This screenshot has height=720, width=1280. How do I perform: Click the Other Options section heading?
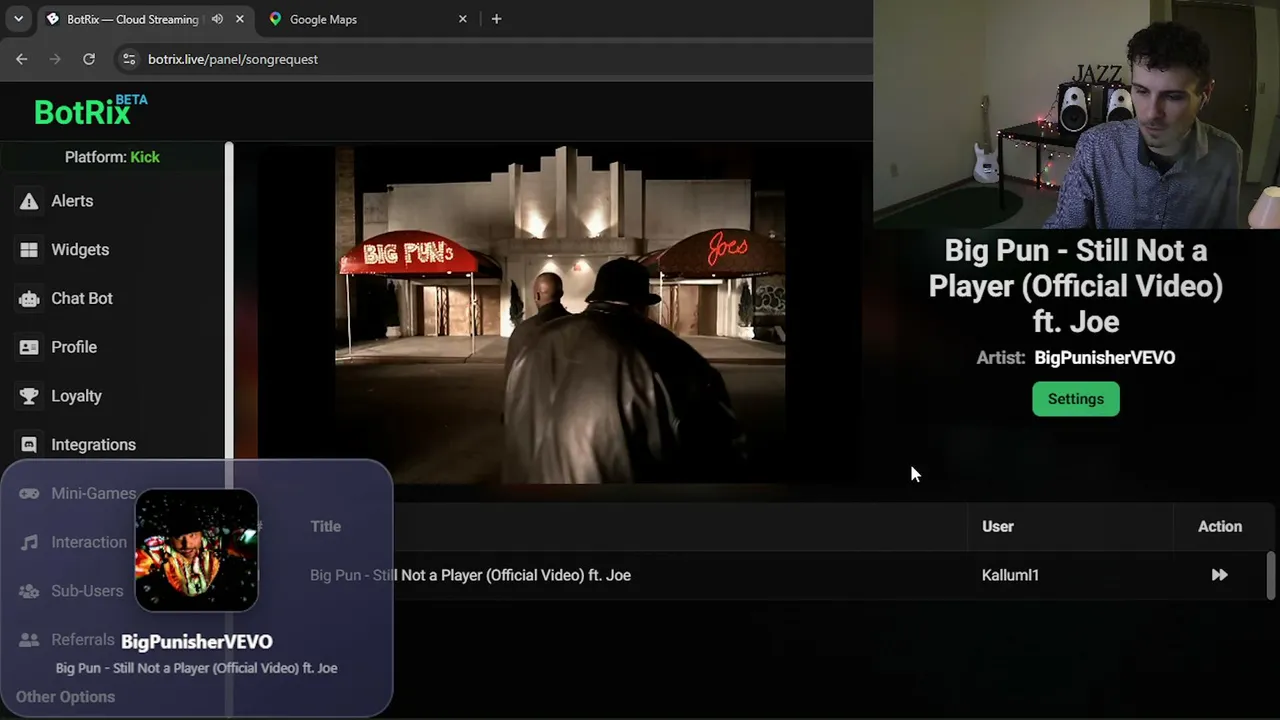coord(65,697)
